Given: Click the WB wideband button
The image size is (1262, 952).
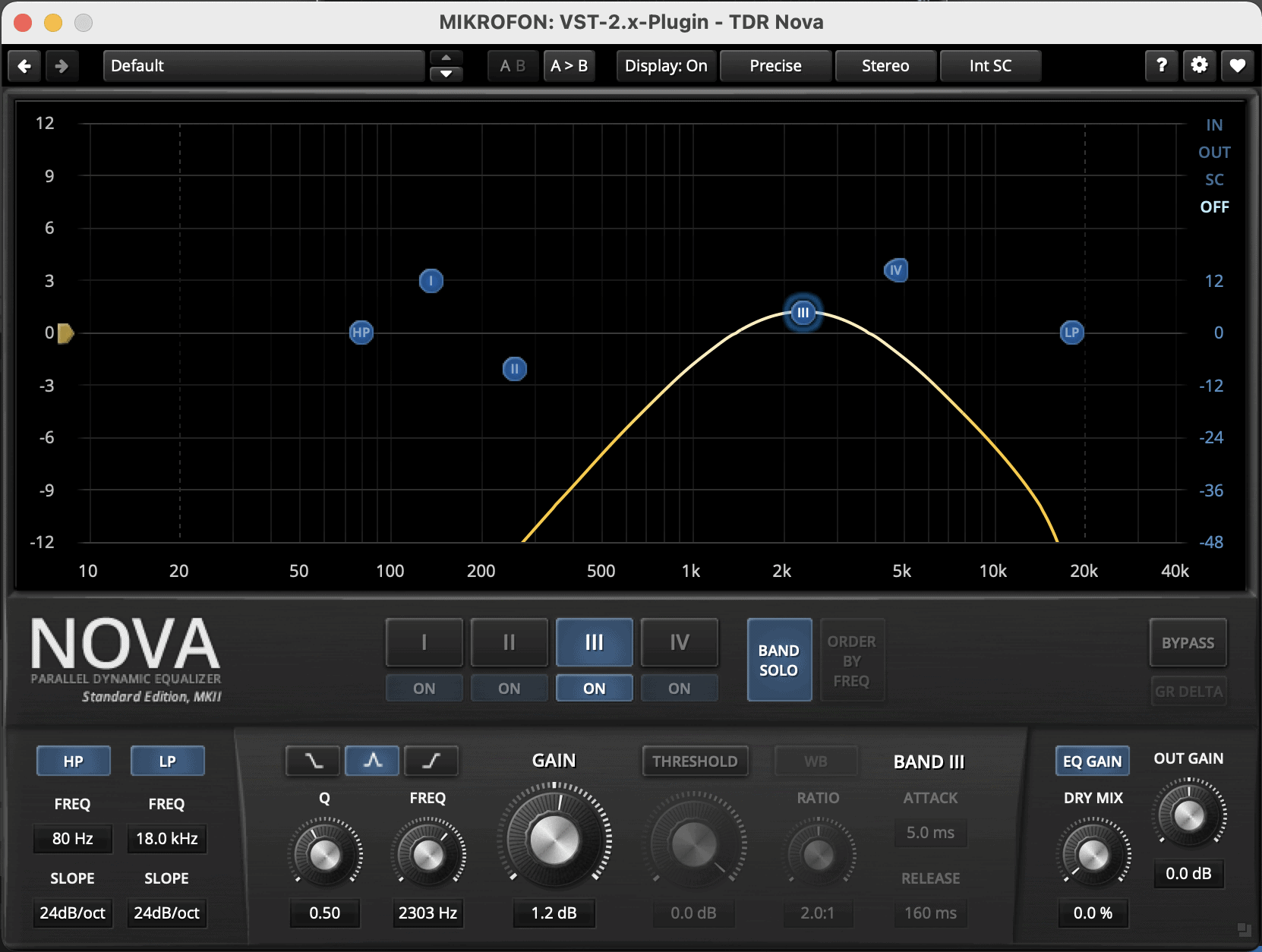Looking at the screenshot, I should pos(816,761).
